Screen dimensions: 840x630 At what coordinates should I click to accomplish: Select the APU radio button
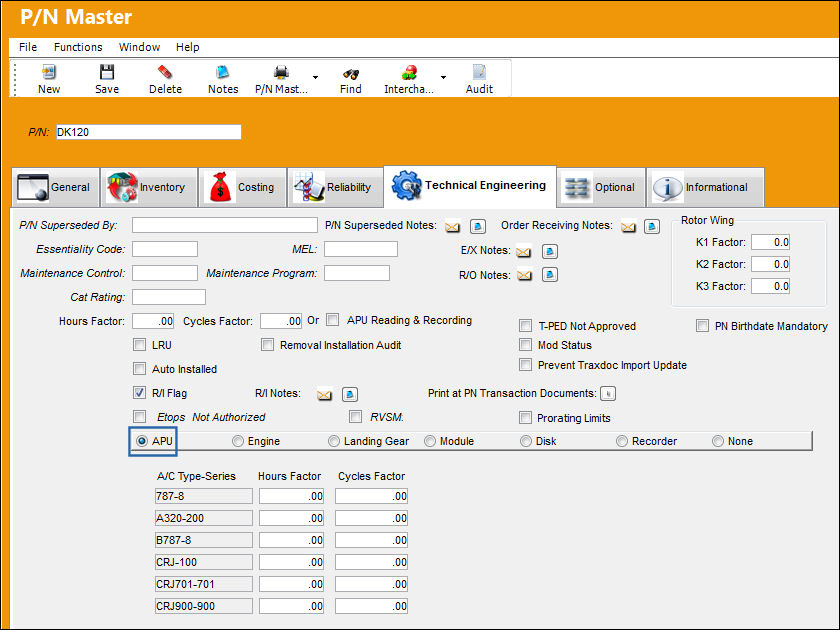click(141, 441)
